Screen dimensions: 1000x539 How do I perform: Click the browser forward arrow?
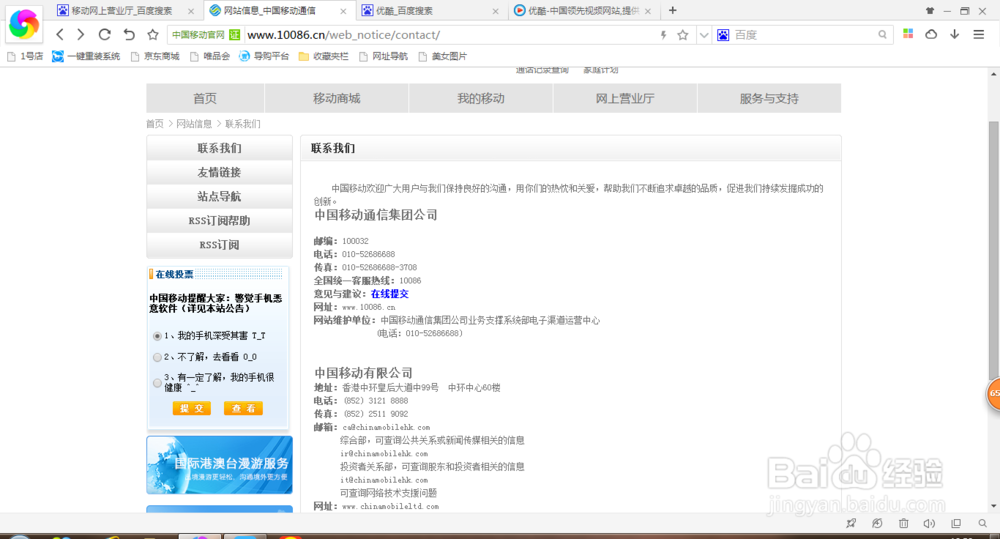pos(80,34)
